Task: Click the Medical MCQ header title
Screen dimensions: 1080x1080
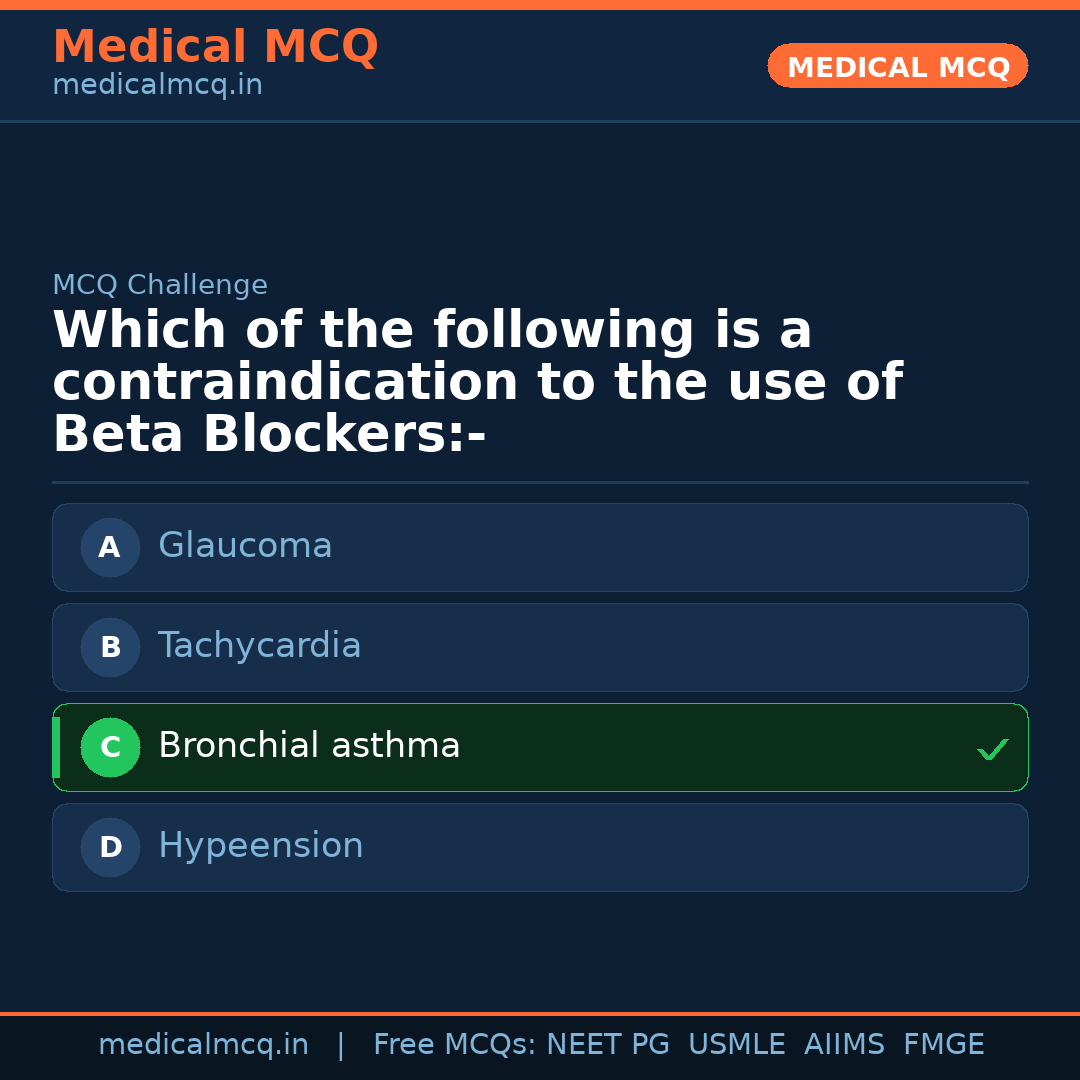Action: pyautogui.click(x=215, y=47)
